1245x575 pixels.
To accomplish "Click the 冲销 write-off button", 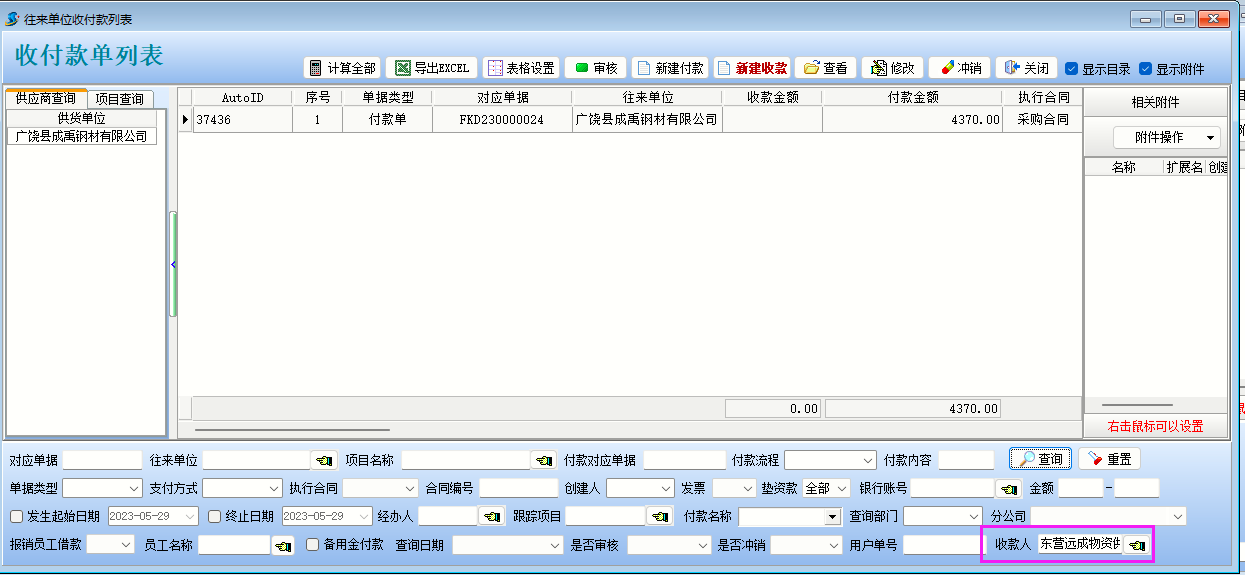I will pos(959,68).
